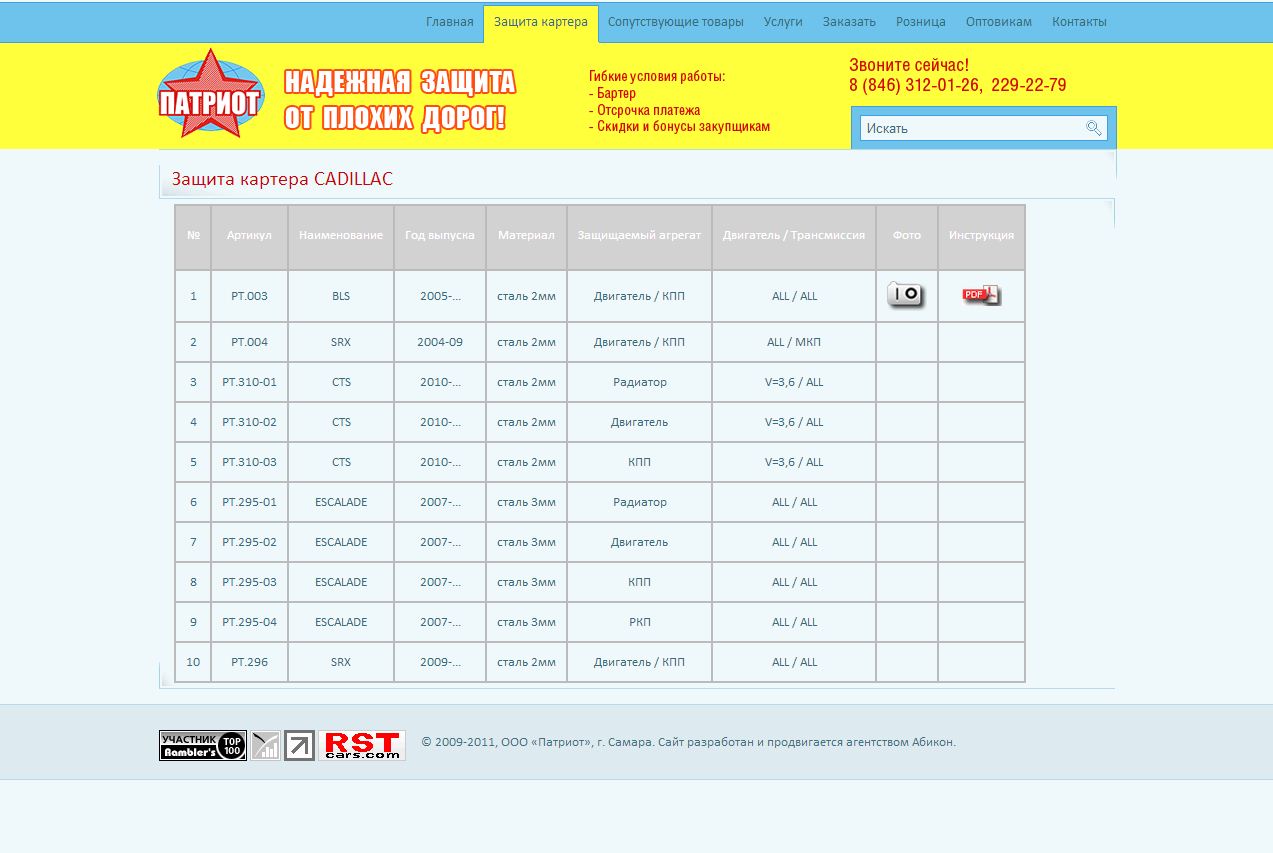Open the Сопутствующие товары menu
Screen dimensions: 1273x853
point(676,22)
